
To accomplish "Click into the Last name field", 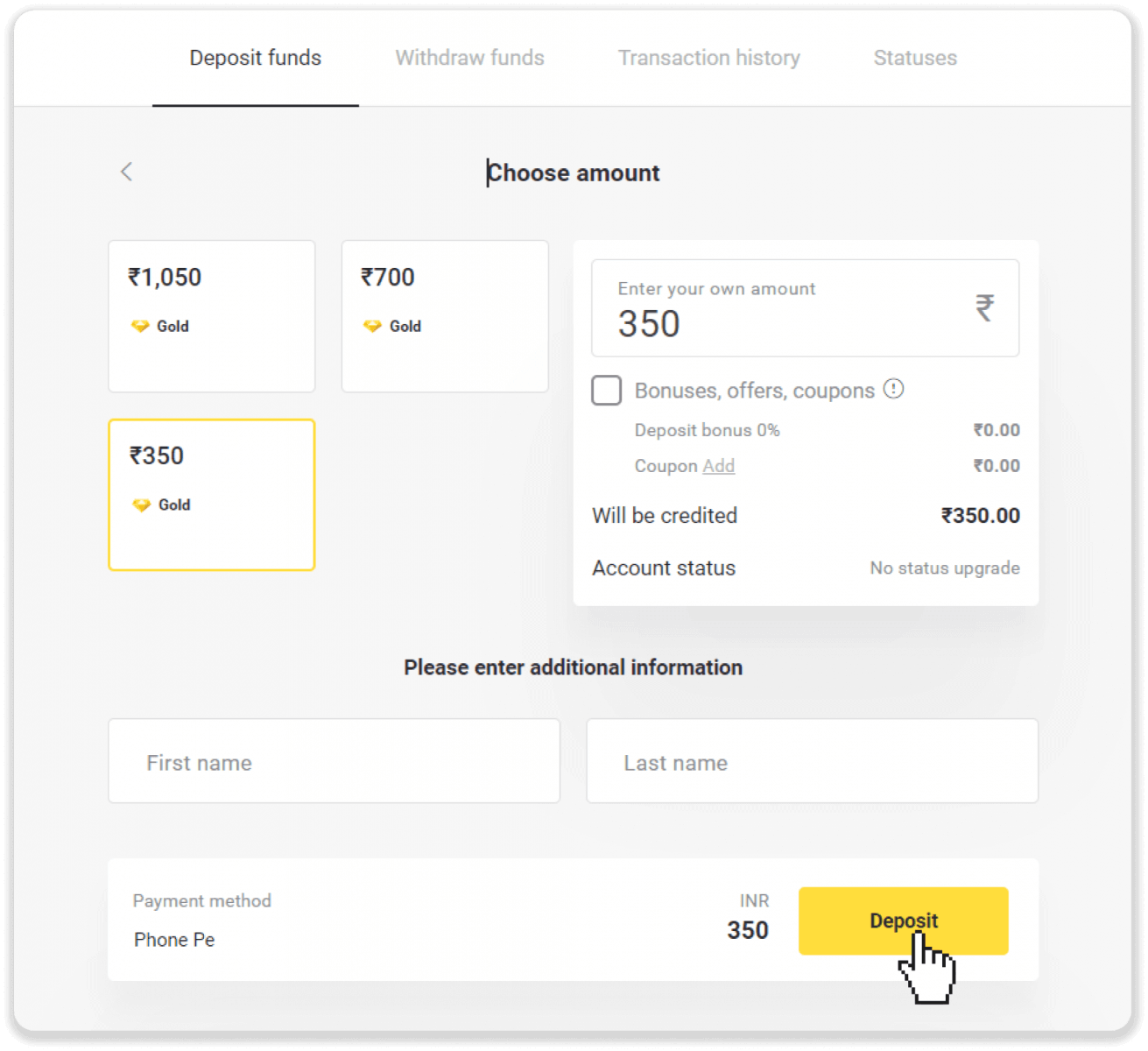I will tap(812, 762).
